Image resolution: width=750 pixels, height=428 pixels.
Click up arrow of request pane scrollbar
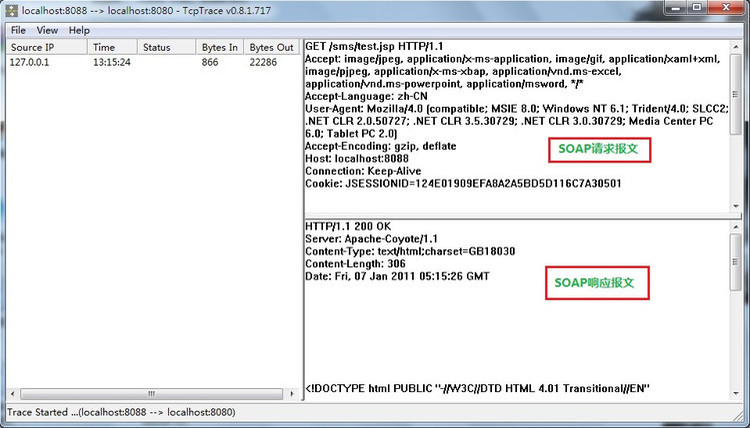pos(736,47)
